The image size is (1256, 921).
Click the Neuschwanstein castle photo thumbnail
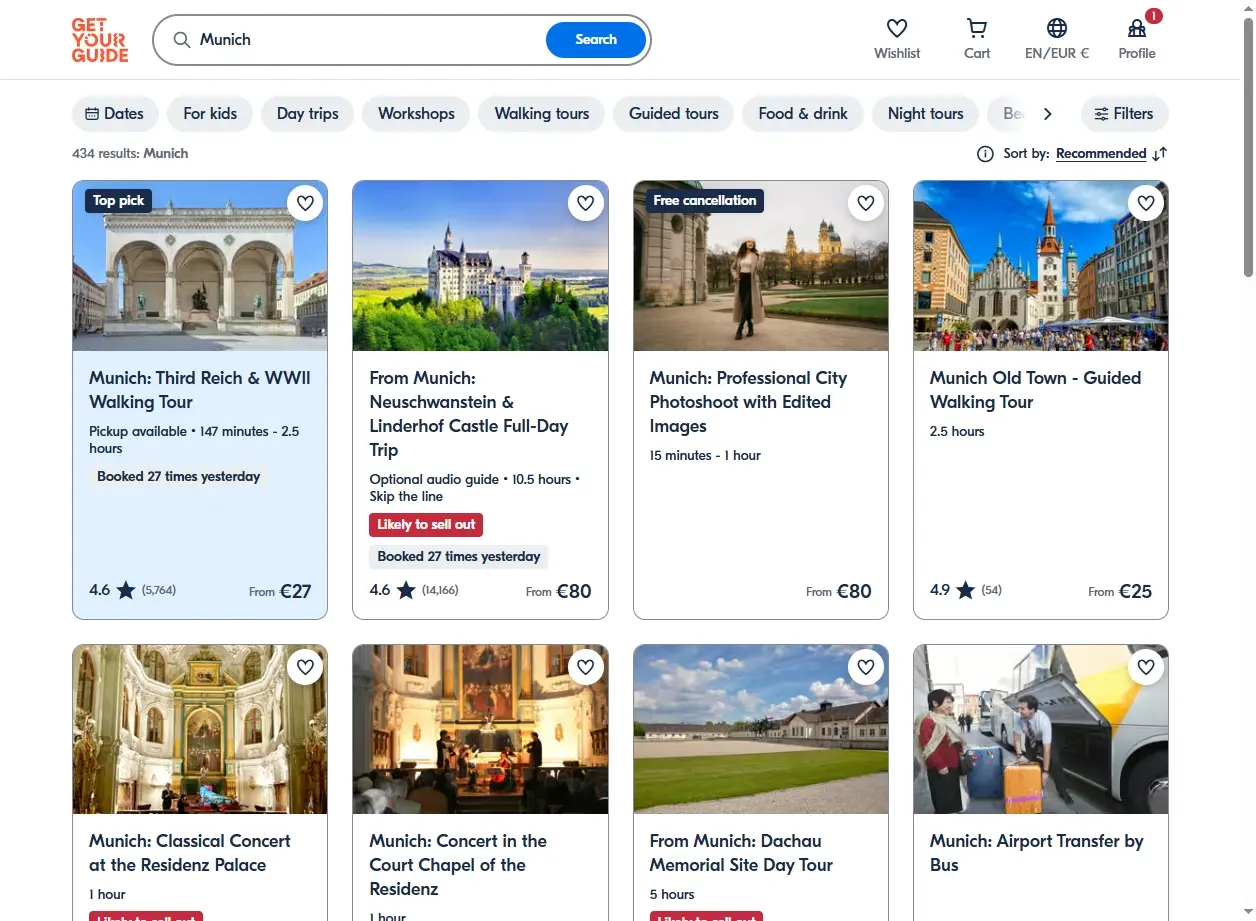click(x=480, y=266)
